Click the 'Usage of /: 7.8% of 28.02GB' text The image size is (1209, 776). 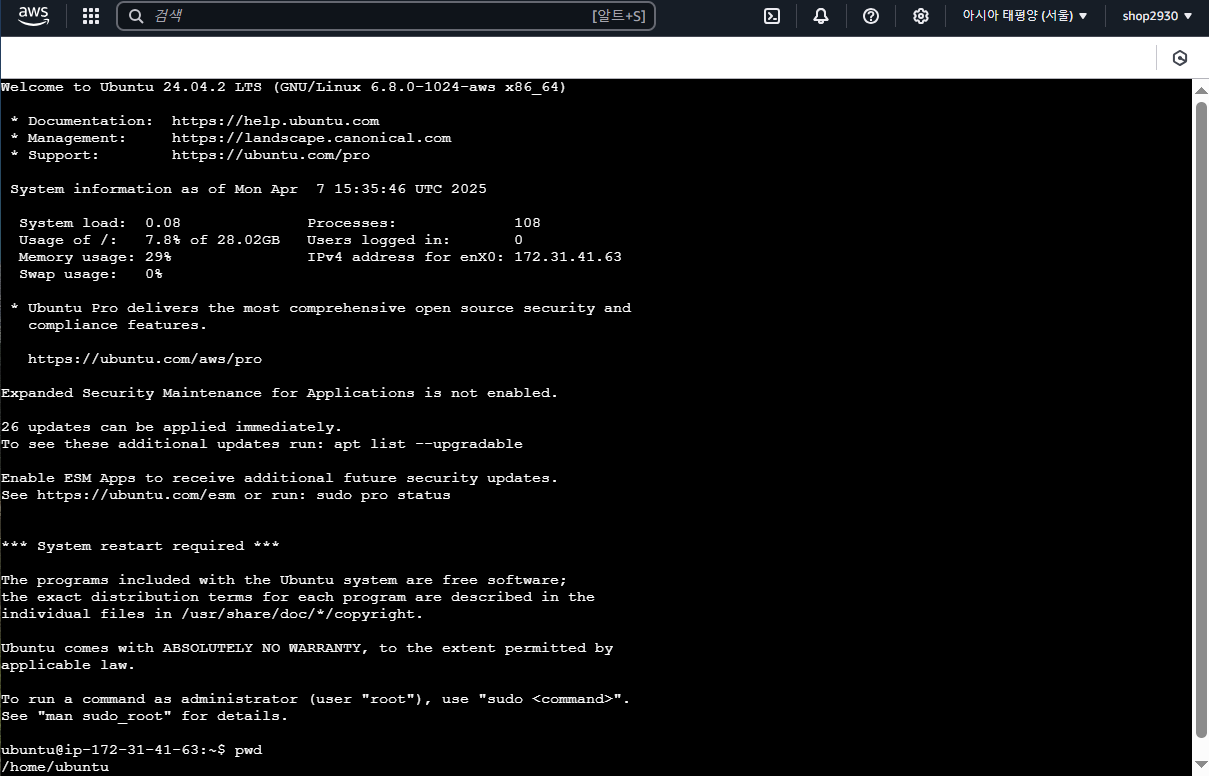tap(150, 240)
